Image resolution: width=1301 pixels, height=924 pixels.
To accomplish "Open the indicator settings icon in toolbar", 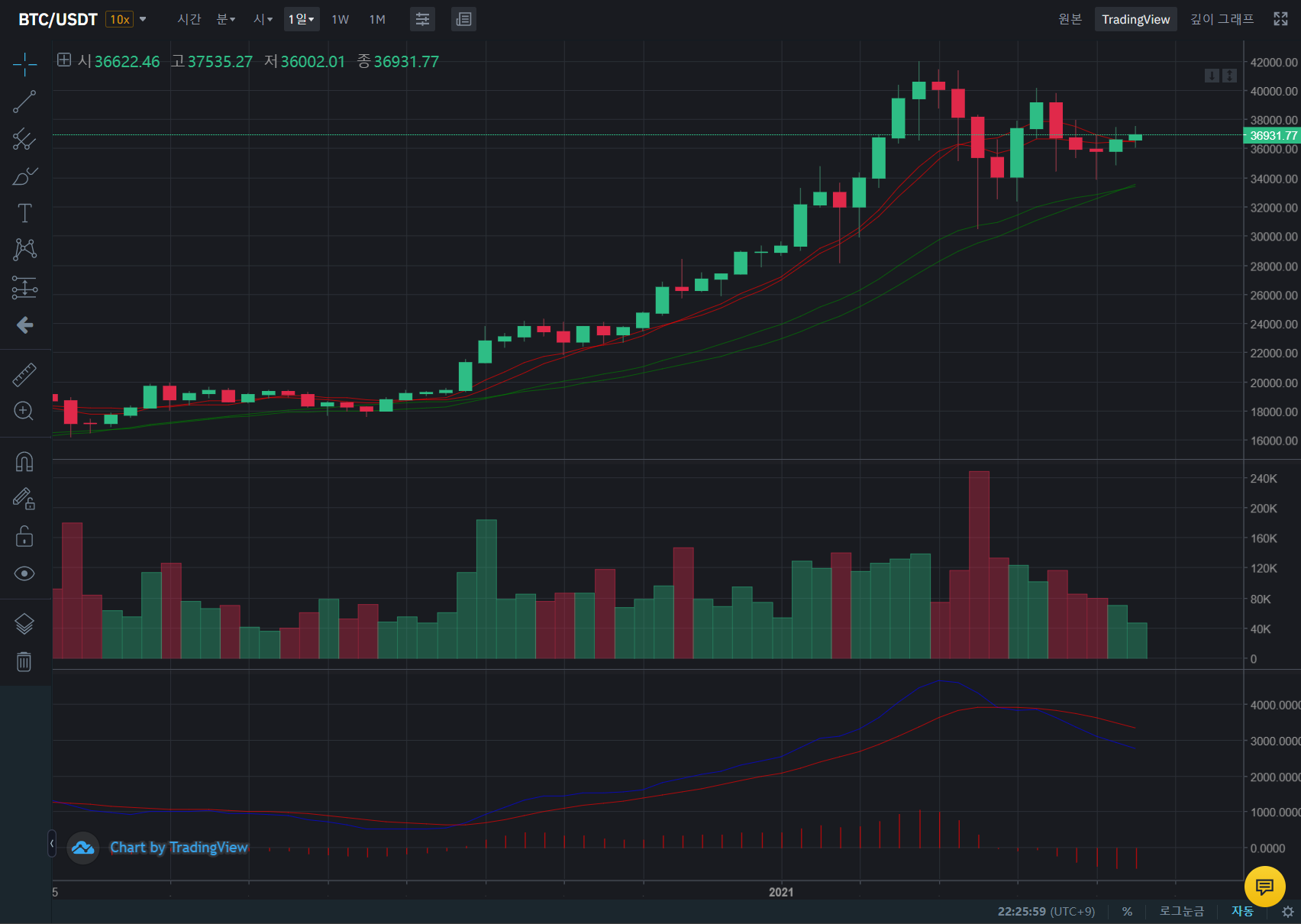I will [422, 19].
